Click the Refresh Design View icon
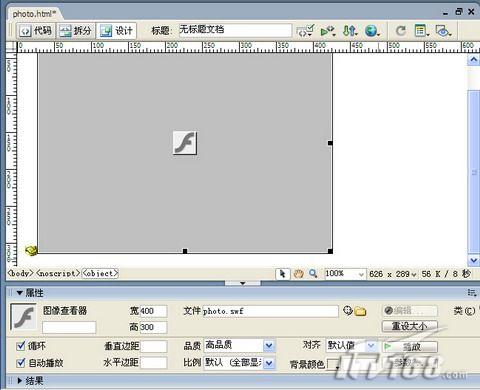480x390 pixels. [401, 31]
